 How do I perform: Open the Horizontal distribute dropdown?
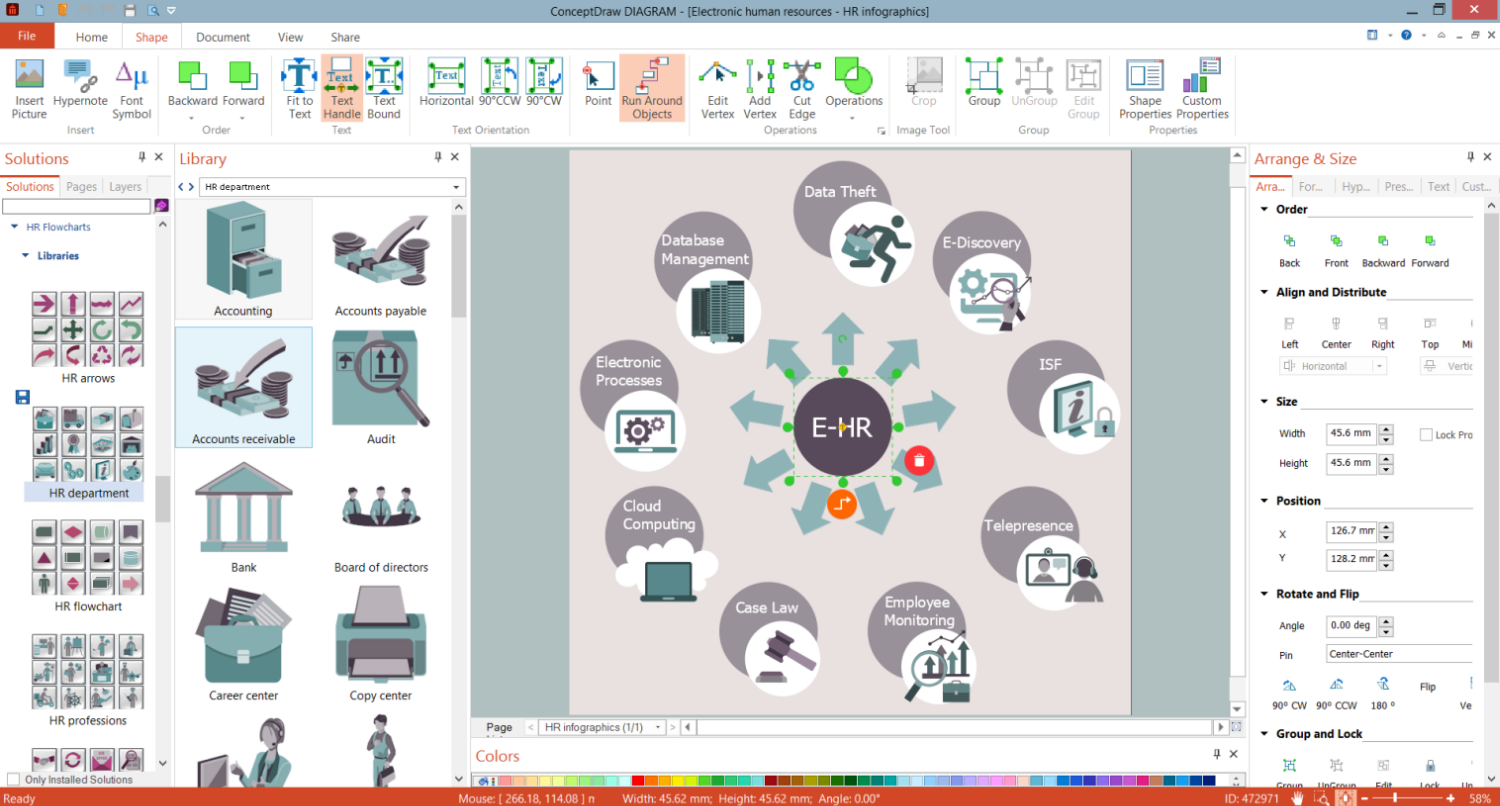click(1380, 366)
